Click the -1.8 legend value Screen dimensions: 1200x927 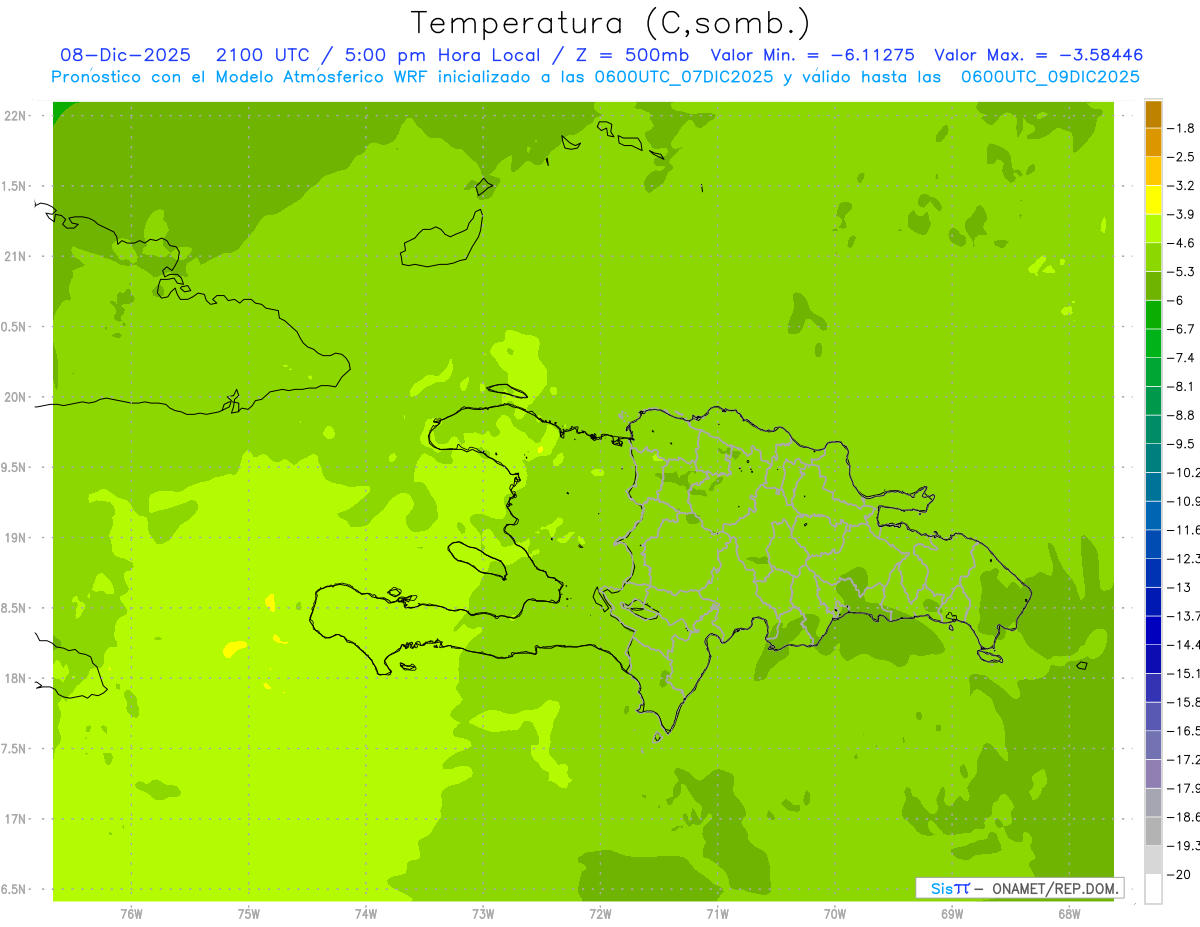pyautogui.click(x=1181, y=128)
